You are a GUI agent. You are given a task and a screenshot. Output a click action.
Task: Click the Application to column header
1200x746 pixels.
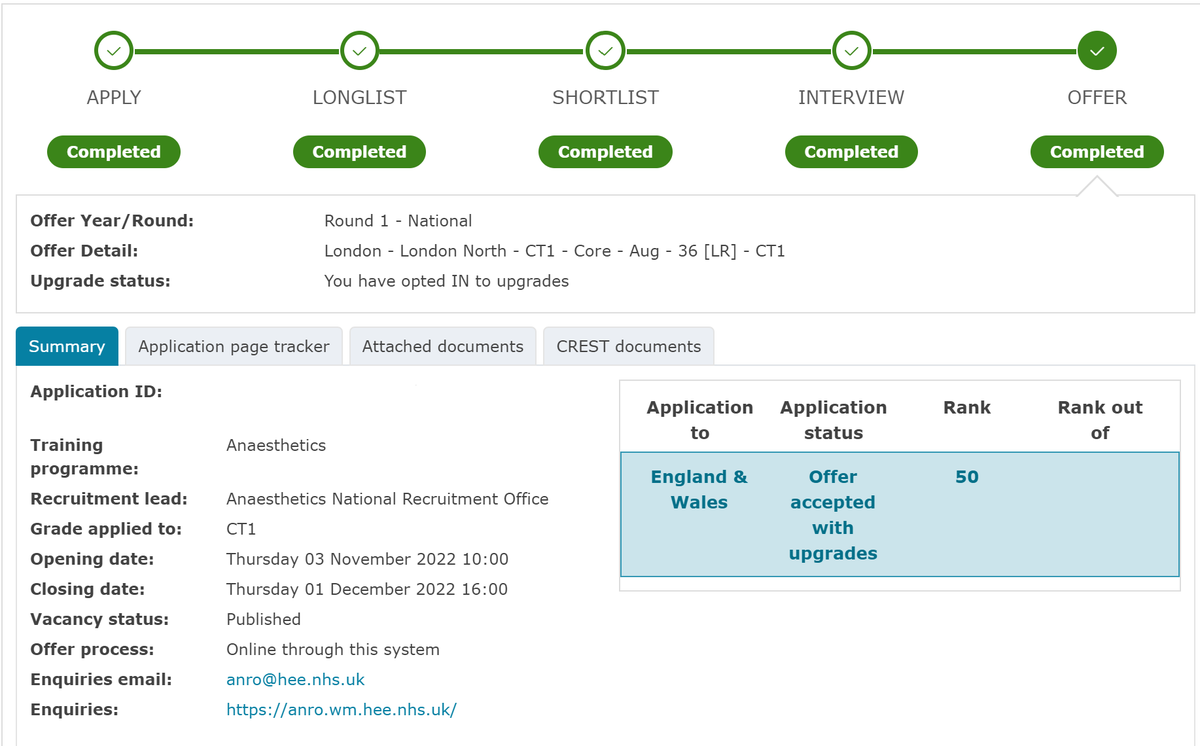pyautogui.click(x=700, y=420)
